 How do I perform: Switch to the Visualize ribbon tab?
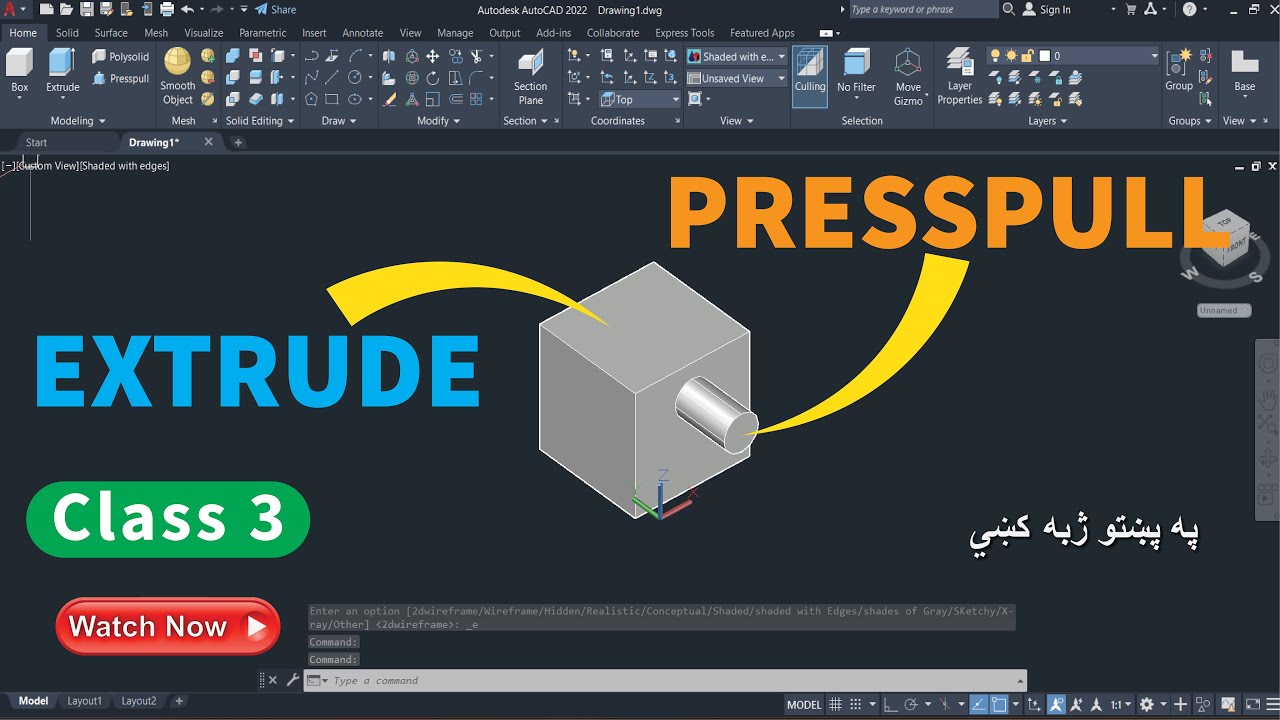pyautogui.click(x=203, y=33)
